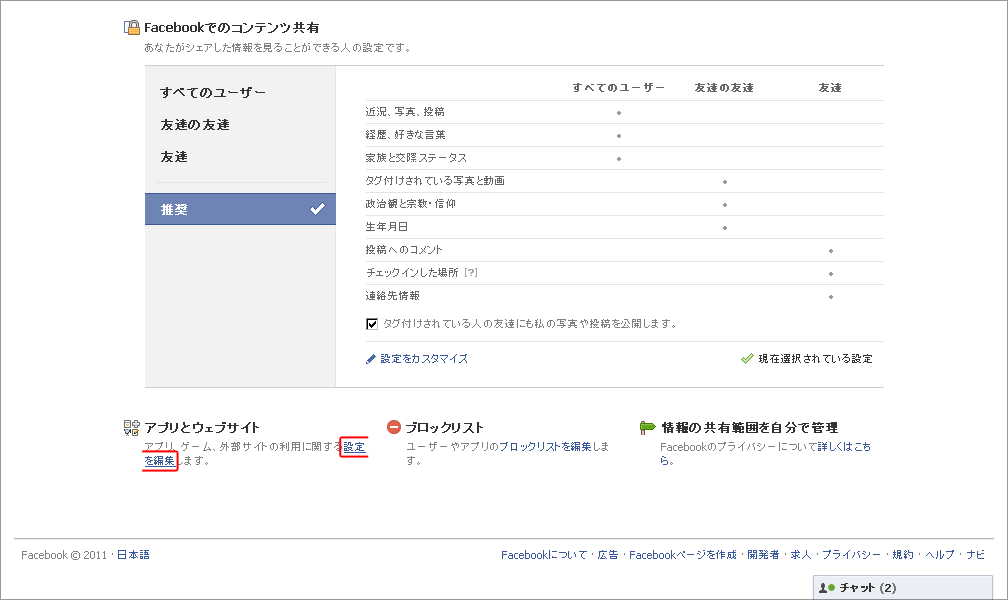Click the 家族と交際ステータス row label
The width and height of the screenshot is (1008, 600).
(417, 158)
